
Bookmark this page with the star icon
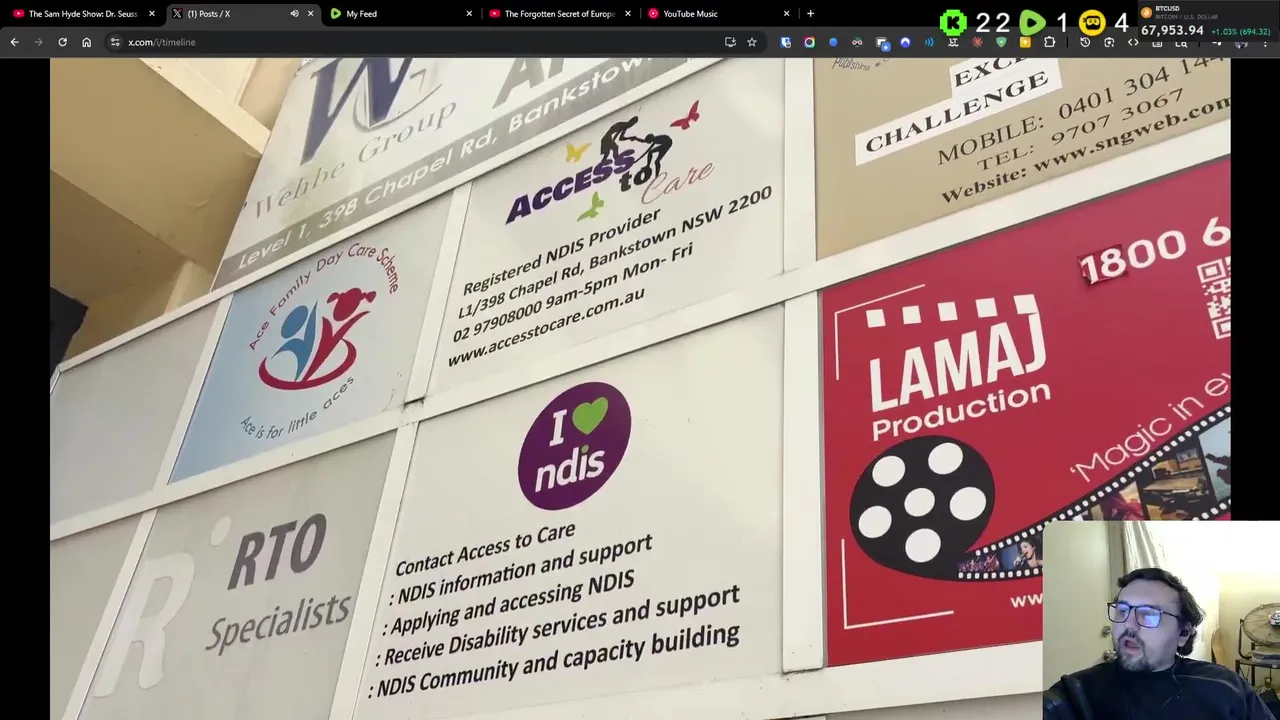click(752, 42)
